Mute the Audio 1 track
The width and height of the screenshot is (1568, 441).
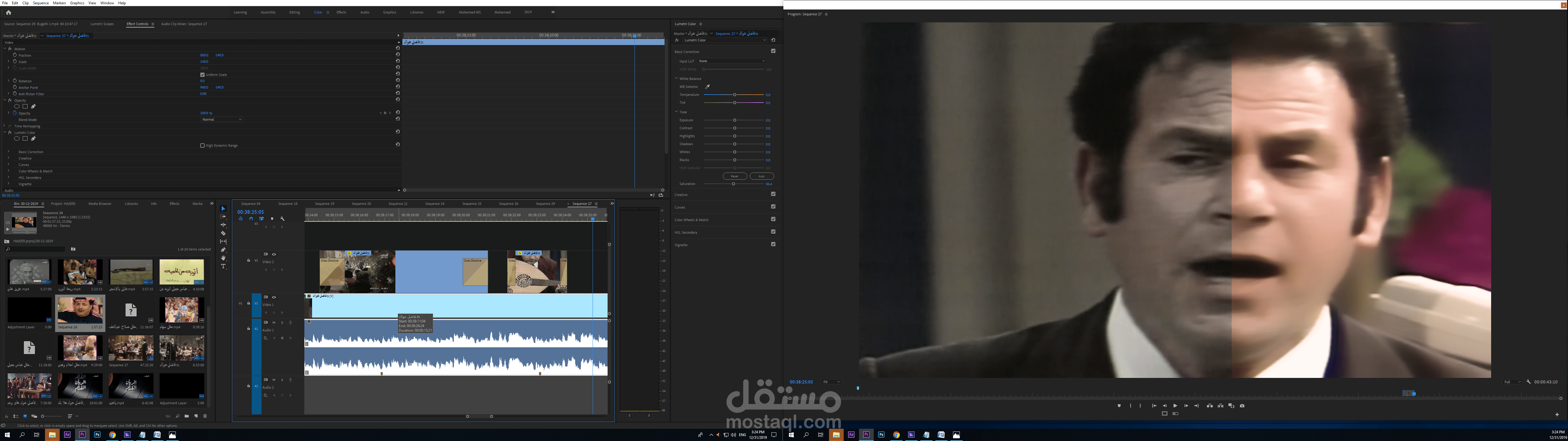point(274,323)
